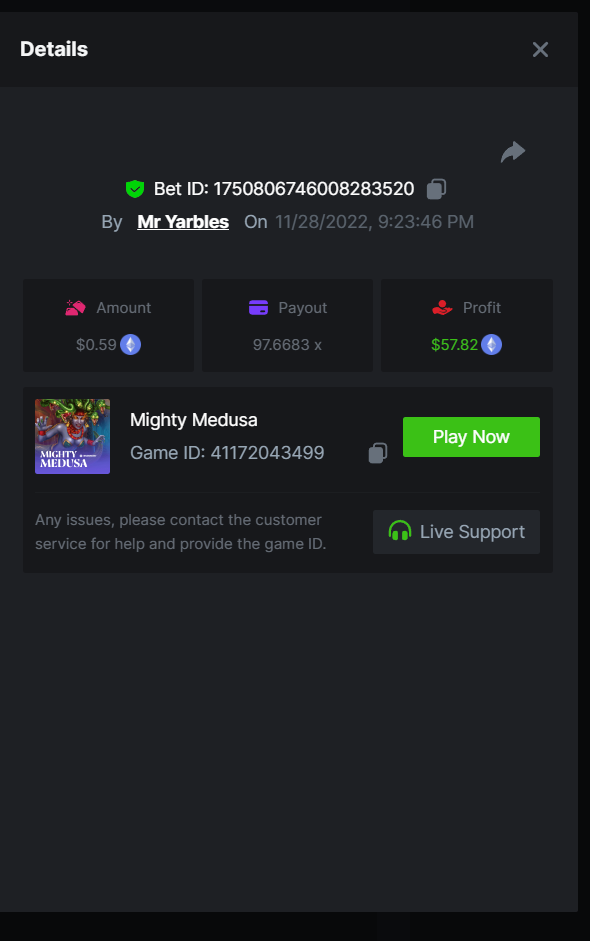Click the Game ID 41172043499 text
The width and height of the screenshot is (590, 941).
point(227,452)
